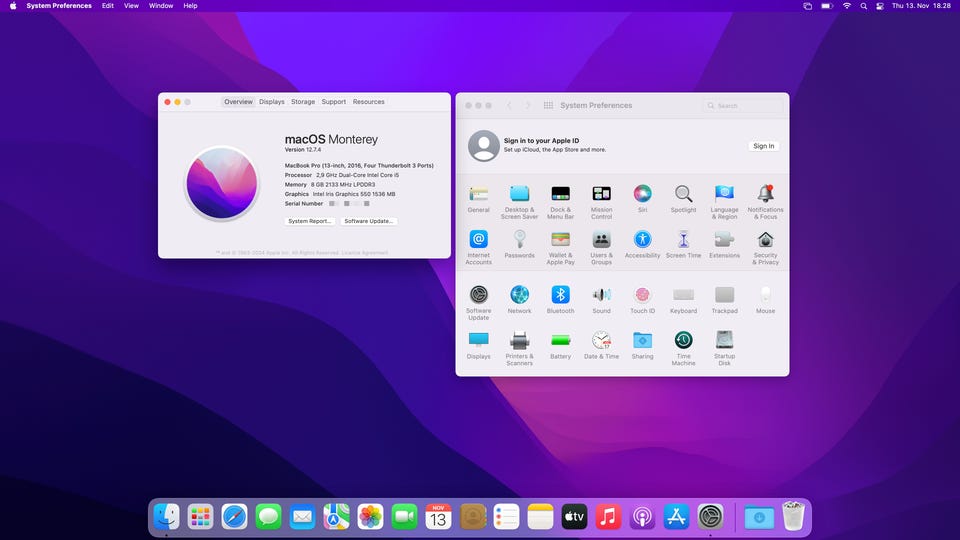Switch to the Storage tab
The image size is (960, 540).
point(303,102)
